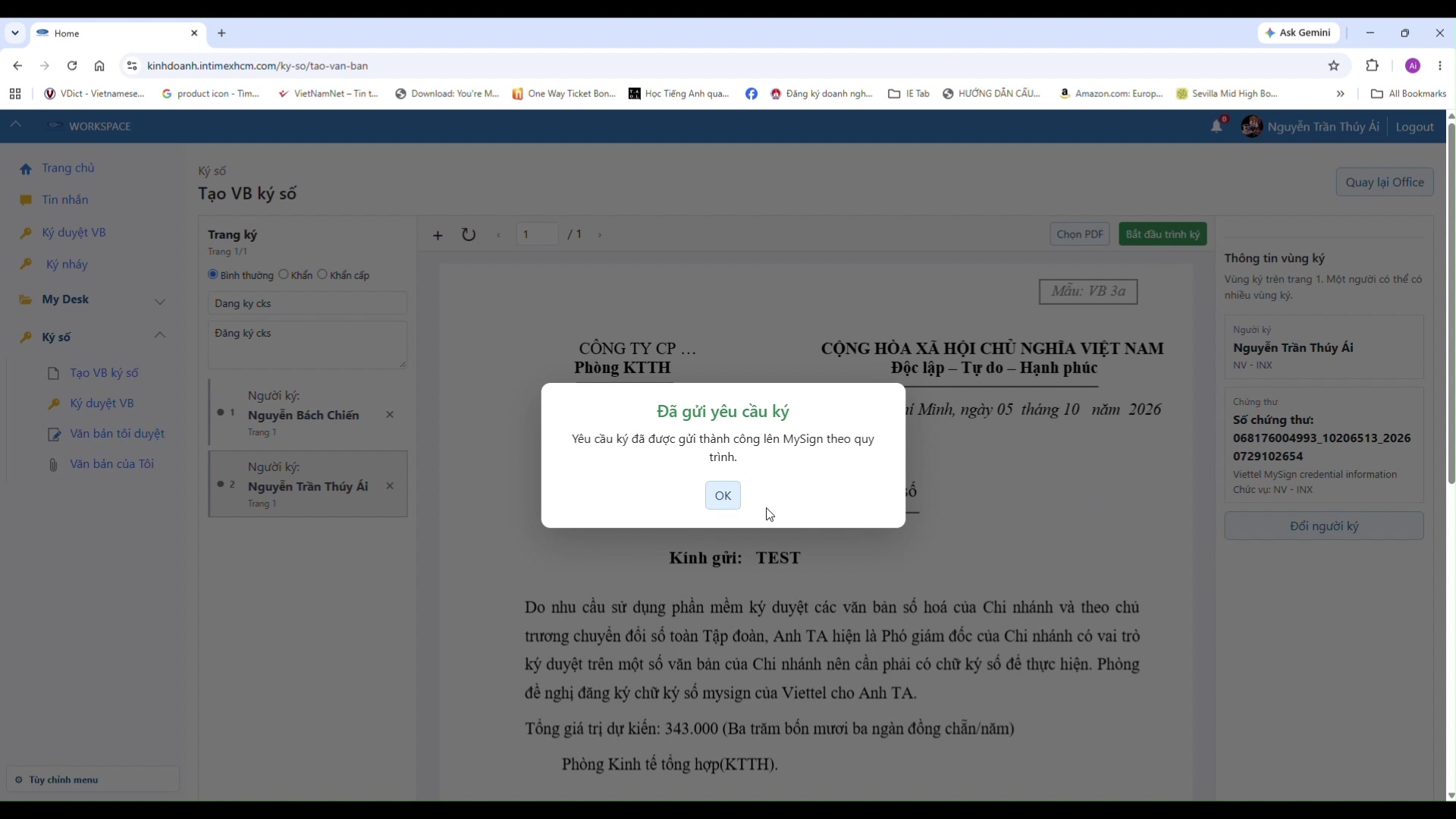The width and height of the screenshot is (1456, 819).
Task: Open Trang chủ home icon in sidebar
Action: (26, 168)
